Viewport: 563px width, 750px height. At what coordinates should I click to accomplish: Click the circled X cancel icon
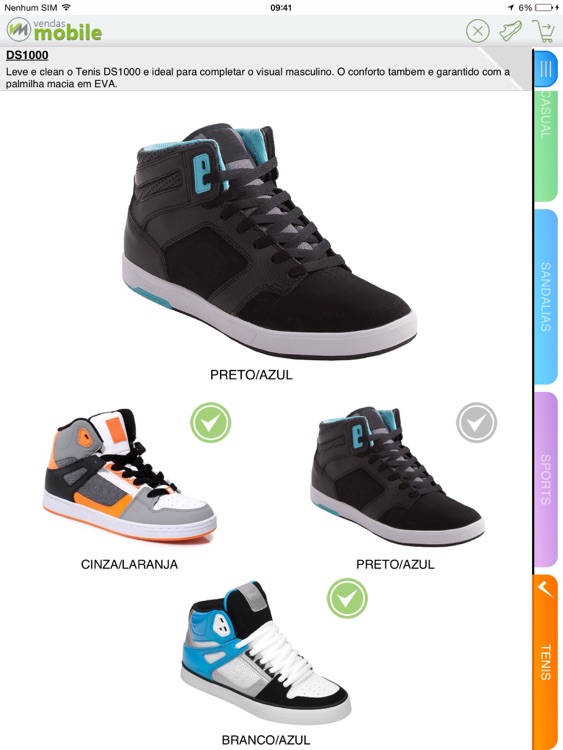coord(477,32)
